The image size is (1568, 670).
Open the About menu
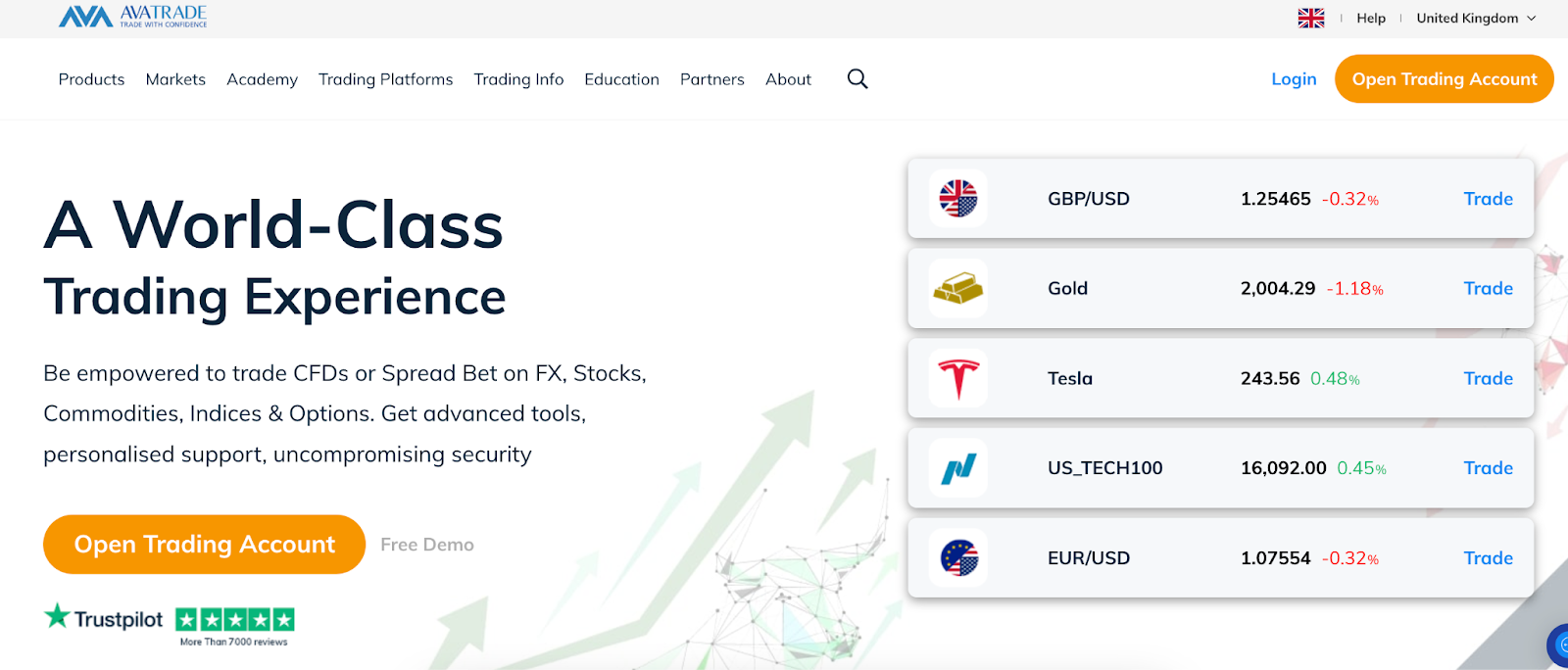coord(788,79)
